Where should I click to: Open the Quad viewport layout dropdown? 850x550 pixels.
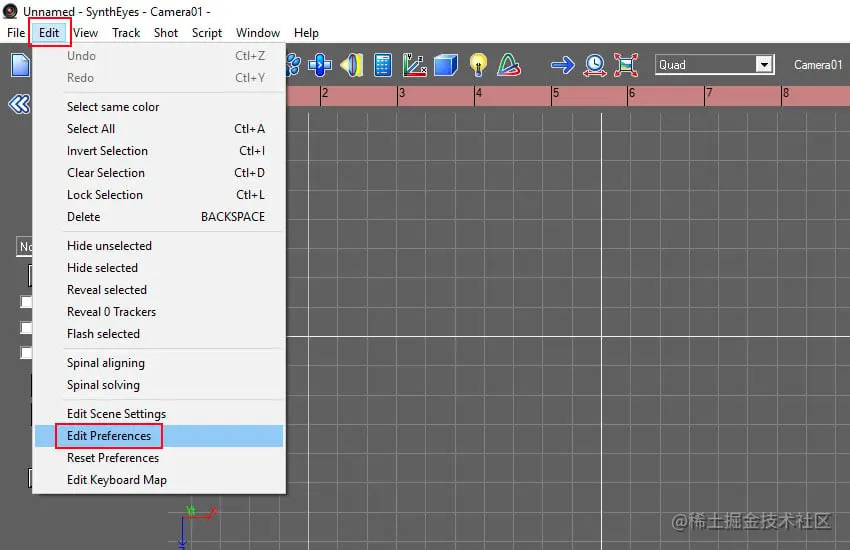pyautogui.click(x=714, y=64)
